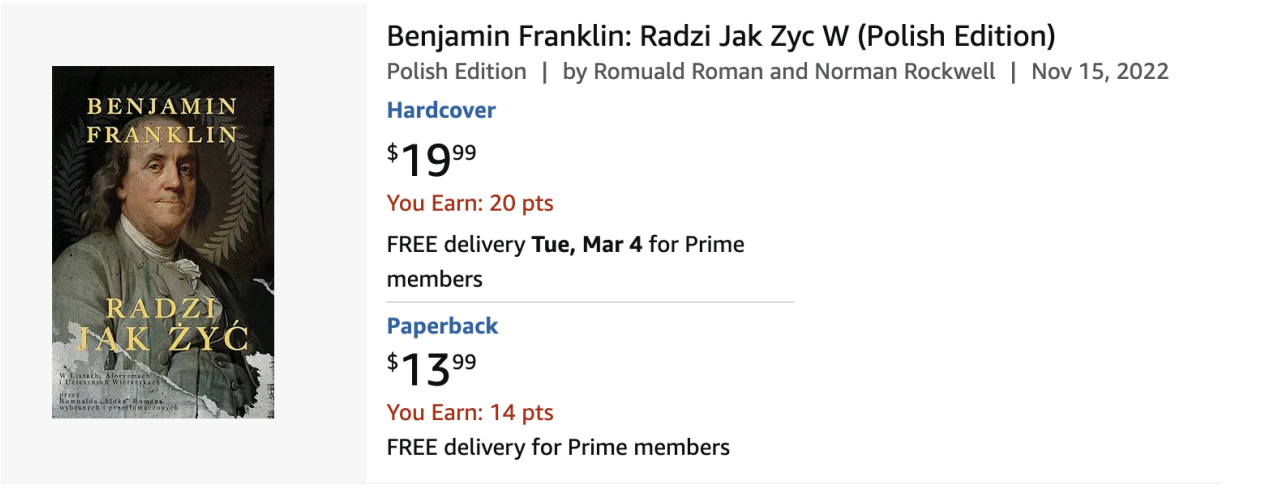Open the book cover thumbnail image
This screenshot has height=489, width=1274.
(163, 242)
